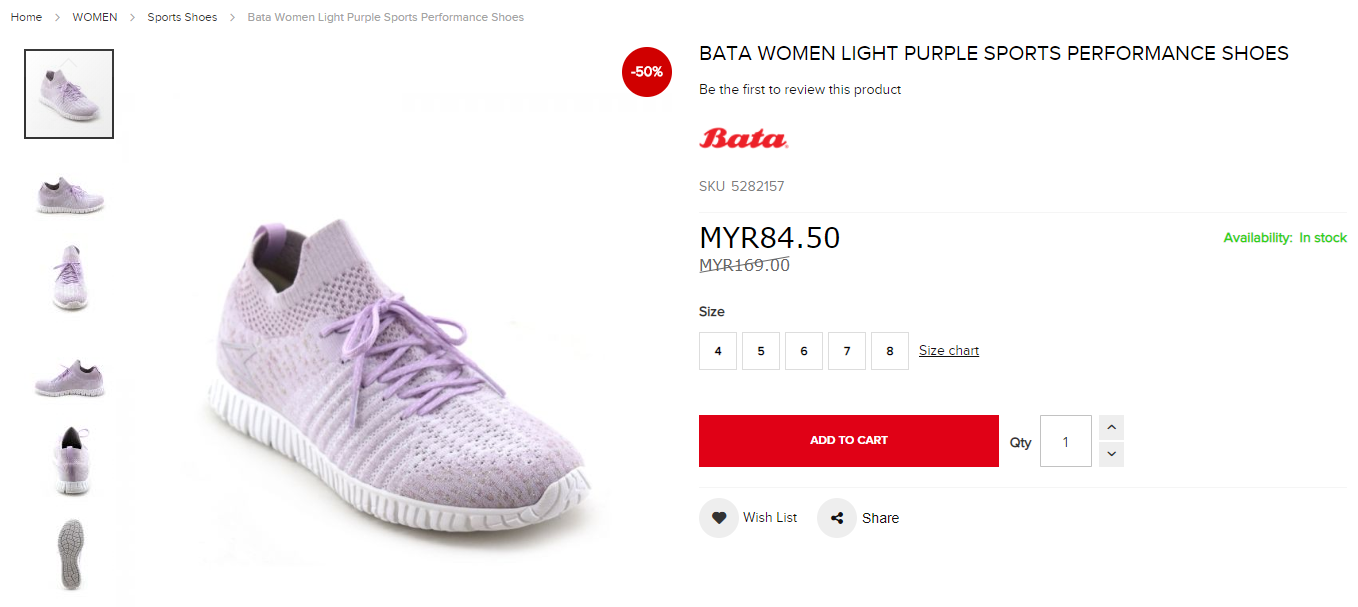Click the heart Wish List icon
The height and width of the screenshot is (607, 1358).
pos(718,518)
